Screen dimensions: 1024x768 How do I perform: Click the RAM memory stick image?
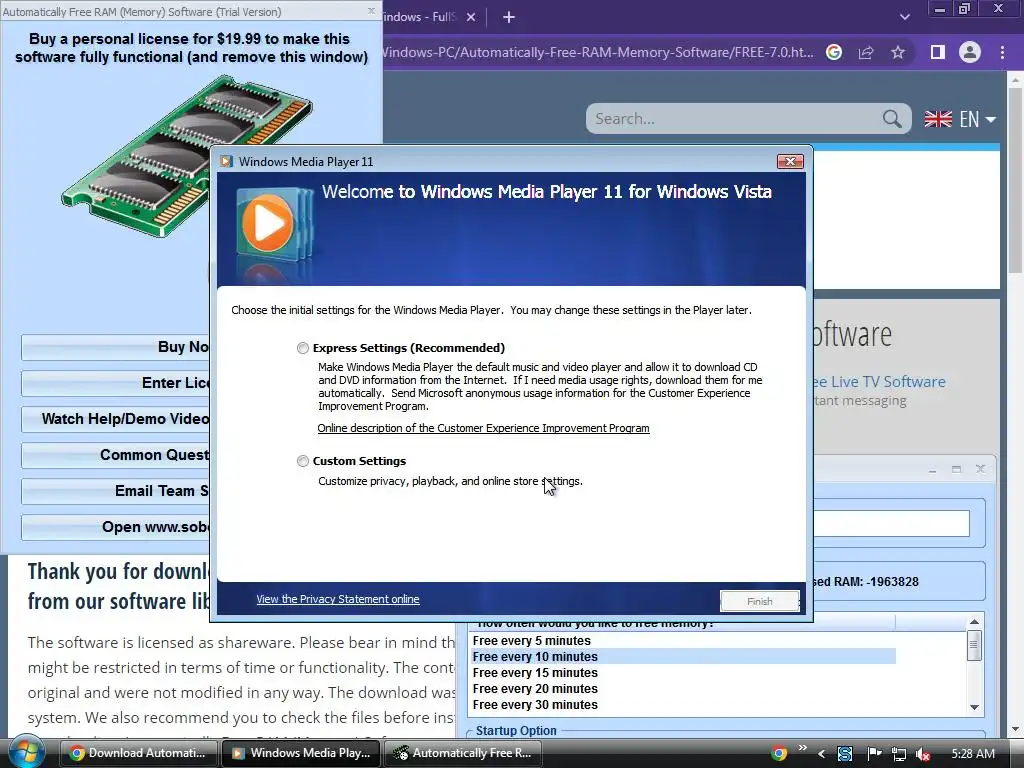click(187, 155)
